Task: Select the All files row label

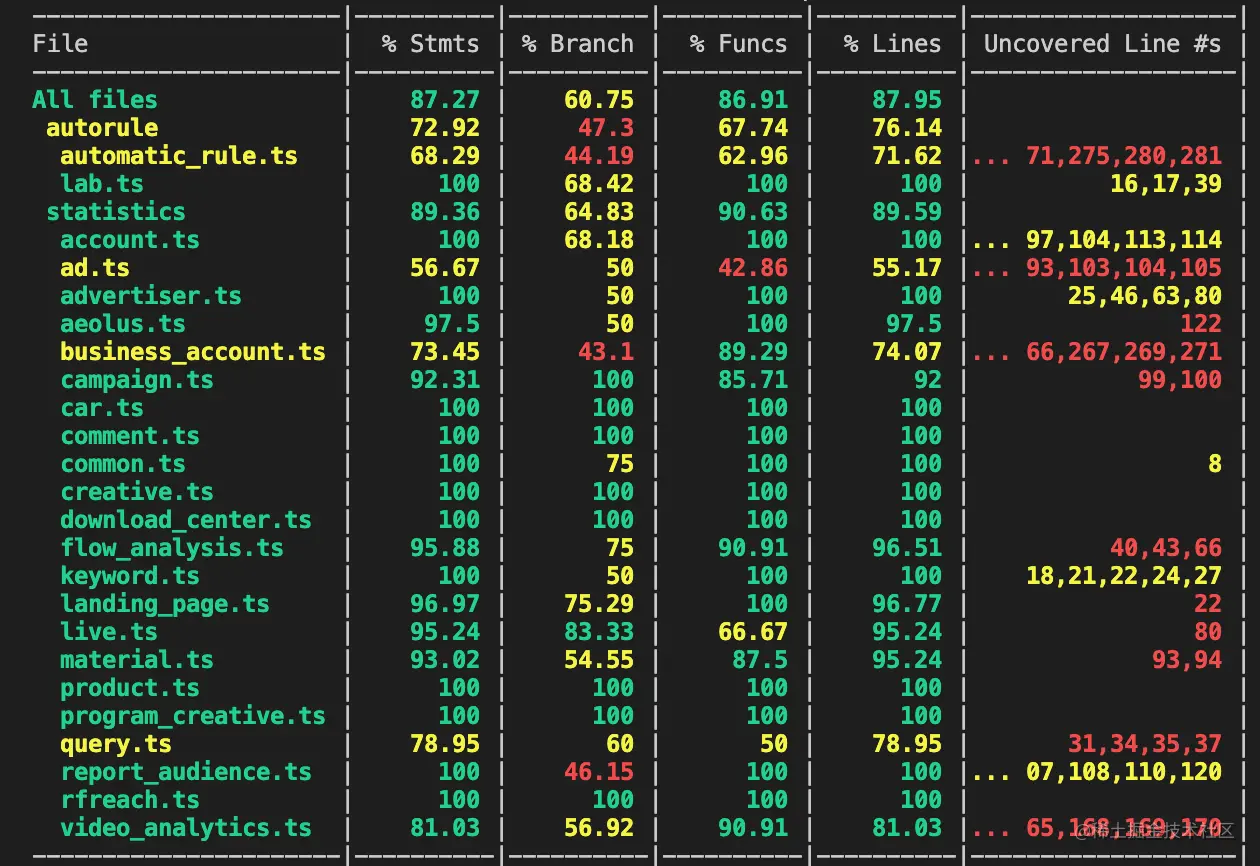Action: click(x=95, y=100)
